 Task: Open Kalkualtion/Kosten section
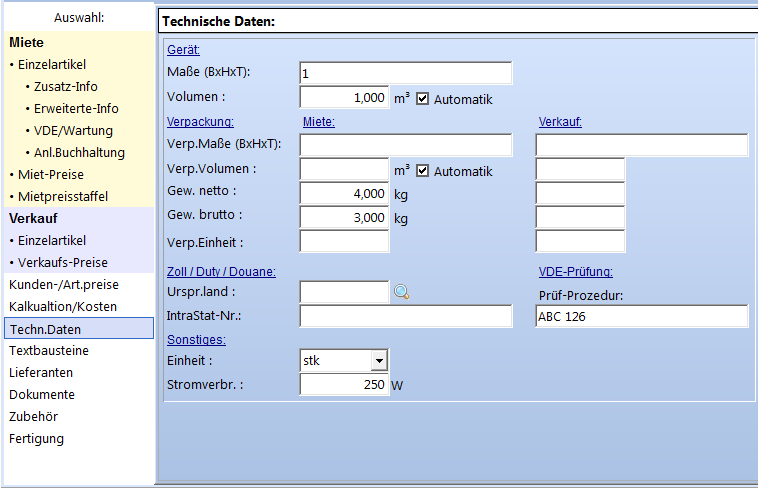(63, 307)
